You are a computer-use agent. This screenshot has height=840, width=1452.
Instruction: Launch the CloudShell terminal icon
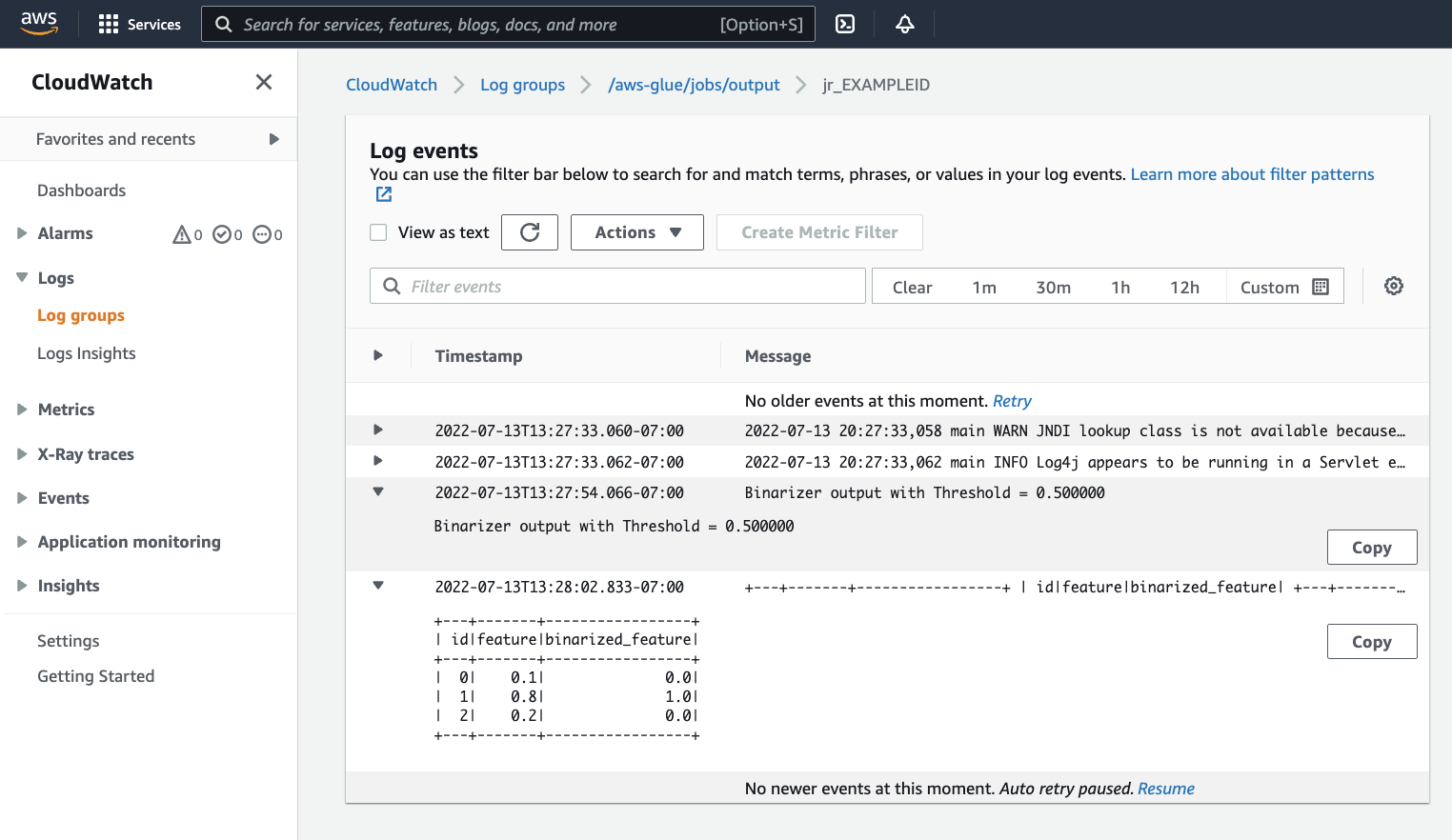point(844,24)
